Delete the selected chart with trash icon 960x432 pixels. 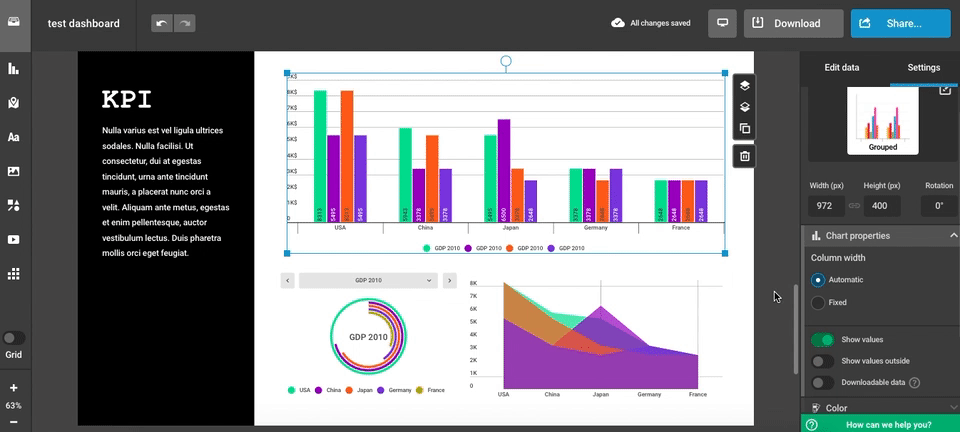[745, 155]
